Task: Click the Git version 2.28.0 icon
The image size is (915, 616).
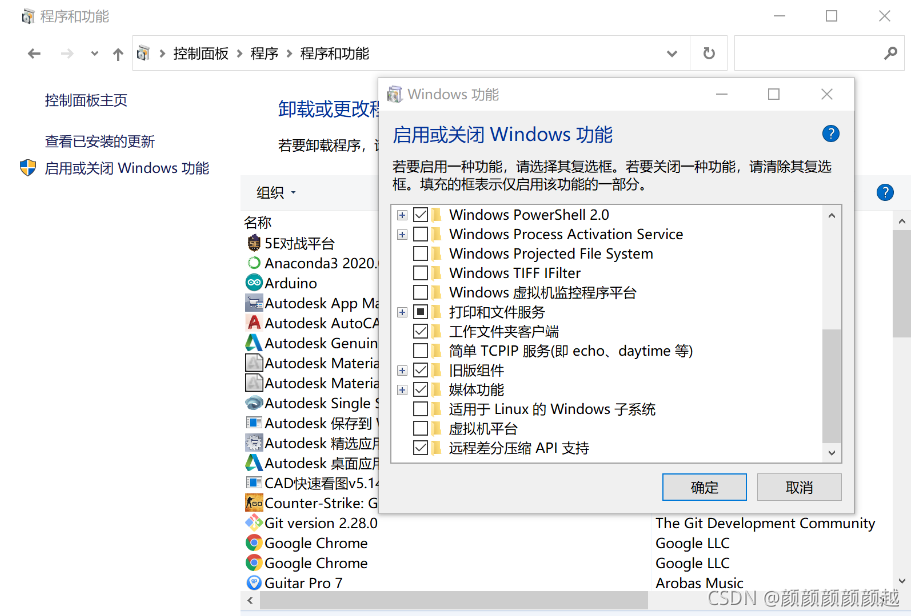Action: [254, 523]
